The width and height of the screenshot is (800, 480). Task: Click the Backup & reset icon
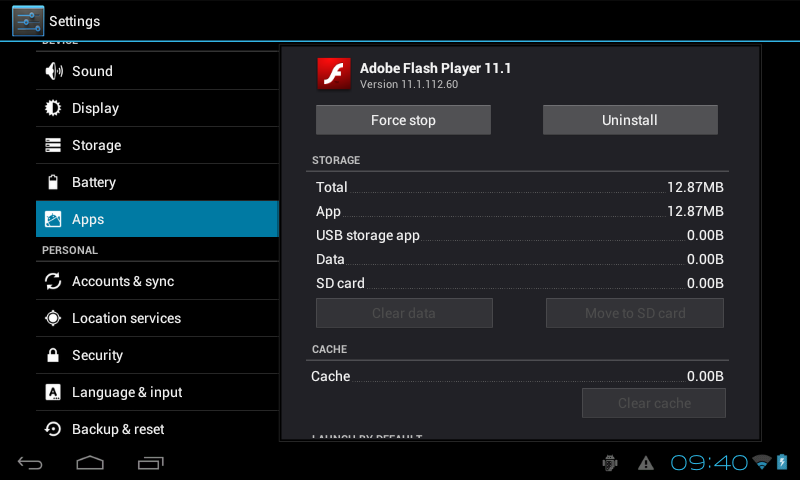click(53, 429)
